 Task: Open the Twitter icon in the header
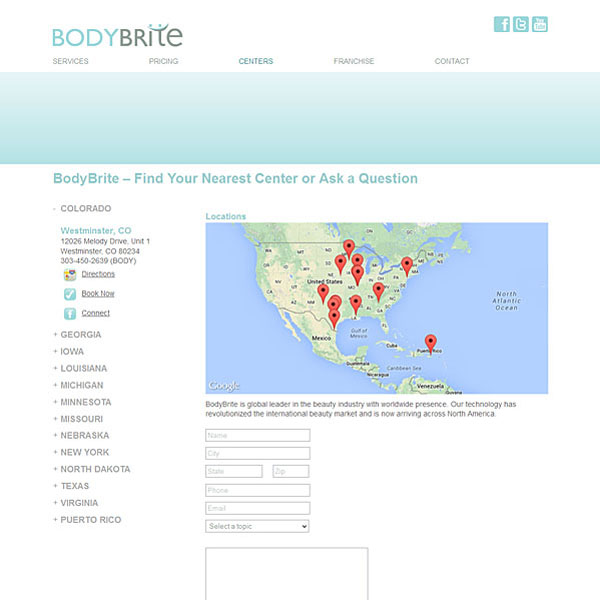(x=520, y=24)
